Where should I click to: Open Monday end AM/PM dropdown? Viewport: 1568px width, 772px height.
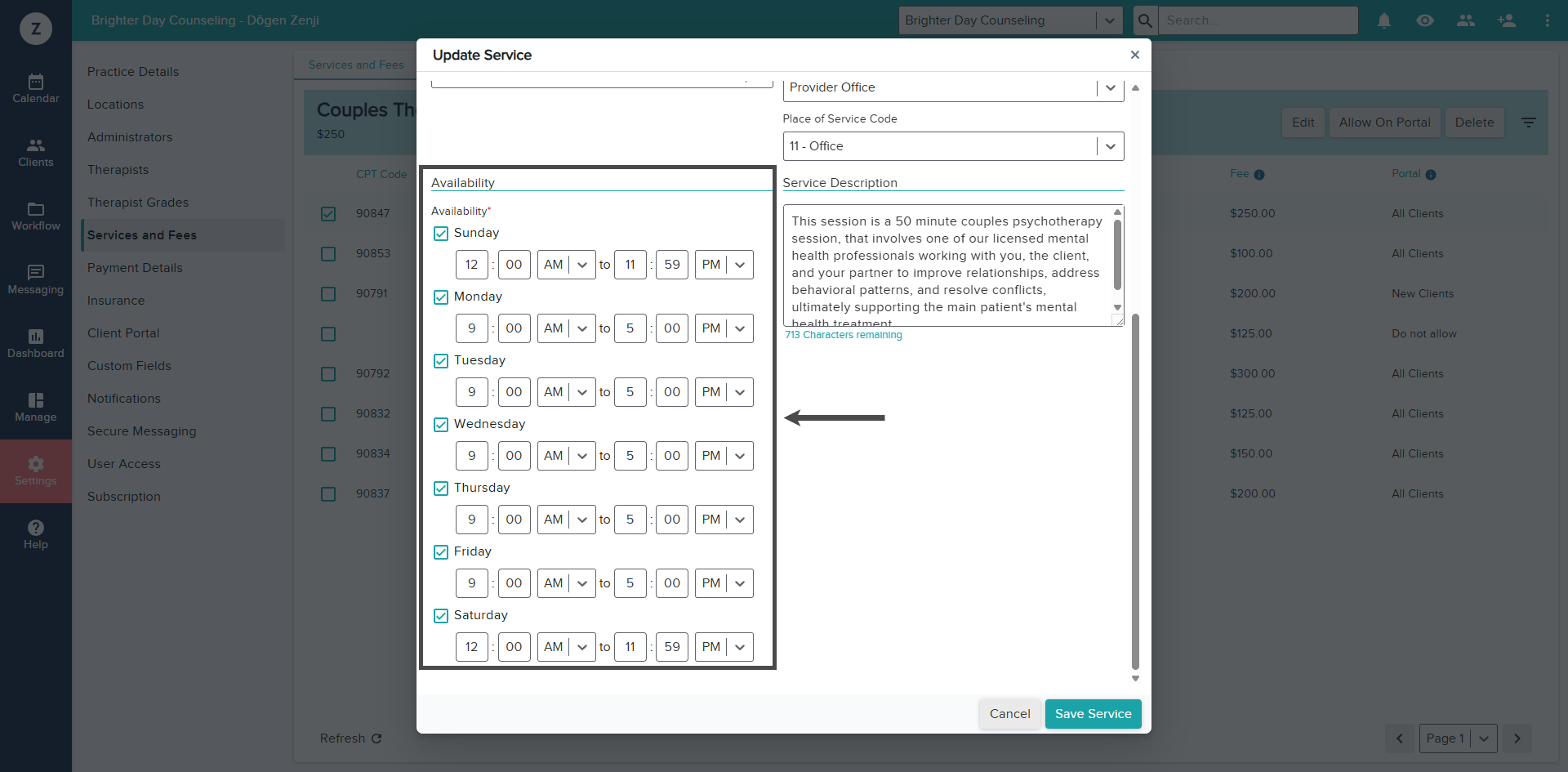pos(724,328)
